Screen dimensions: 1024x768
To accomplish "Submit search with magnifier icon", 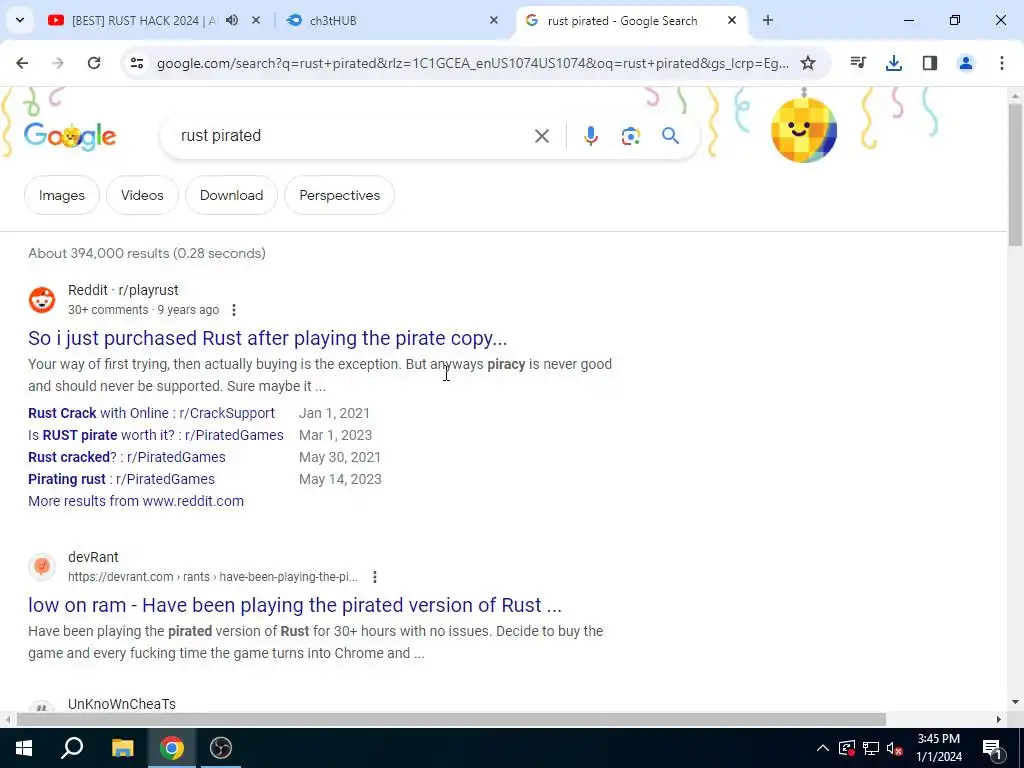I will click(x=671, y=136).
